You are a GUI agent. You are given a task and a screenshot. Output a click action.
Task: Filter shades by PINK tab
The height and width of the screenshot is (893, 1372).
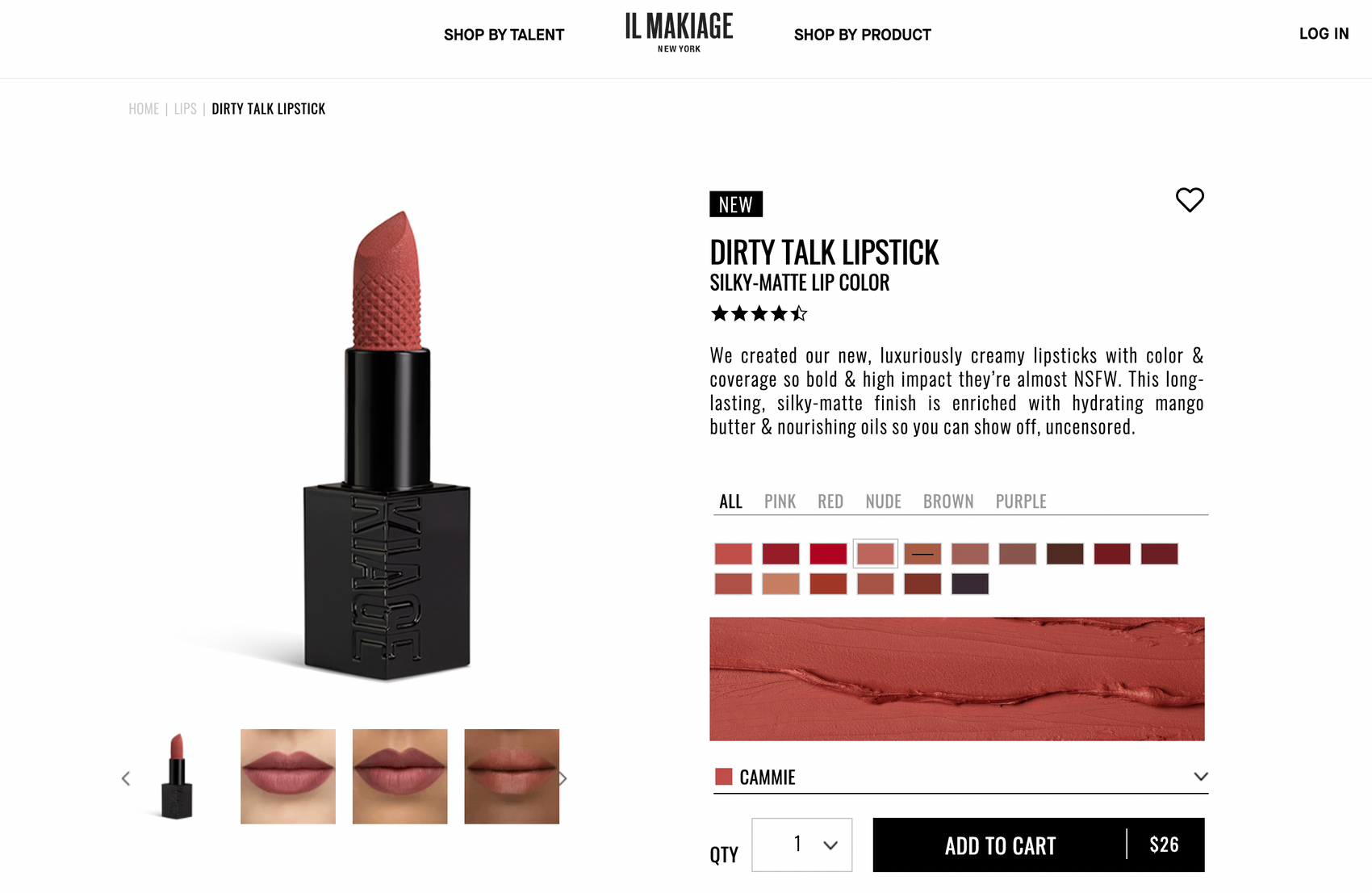780,501
